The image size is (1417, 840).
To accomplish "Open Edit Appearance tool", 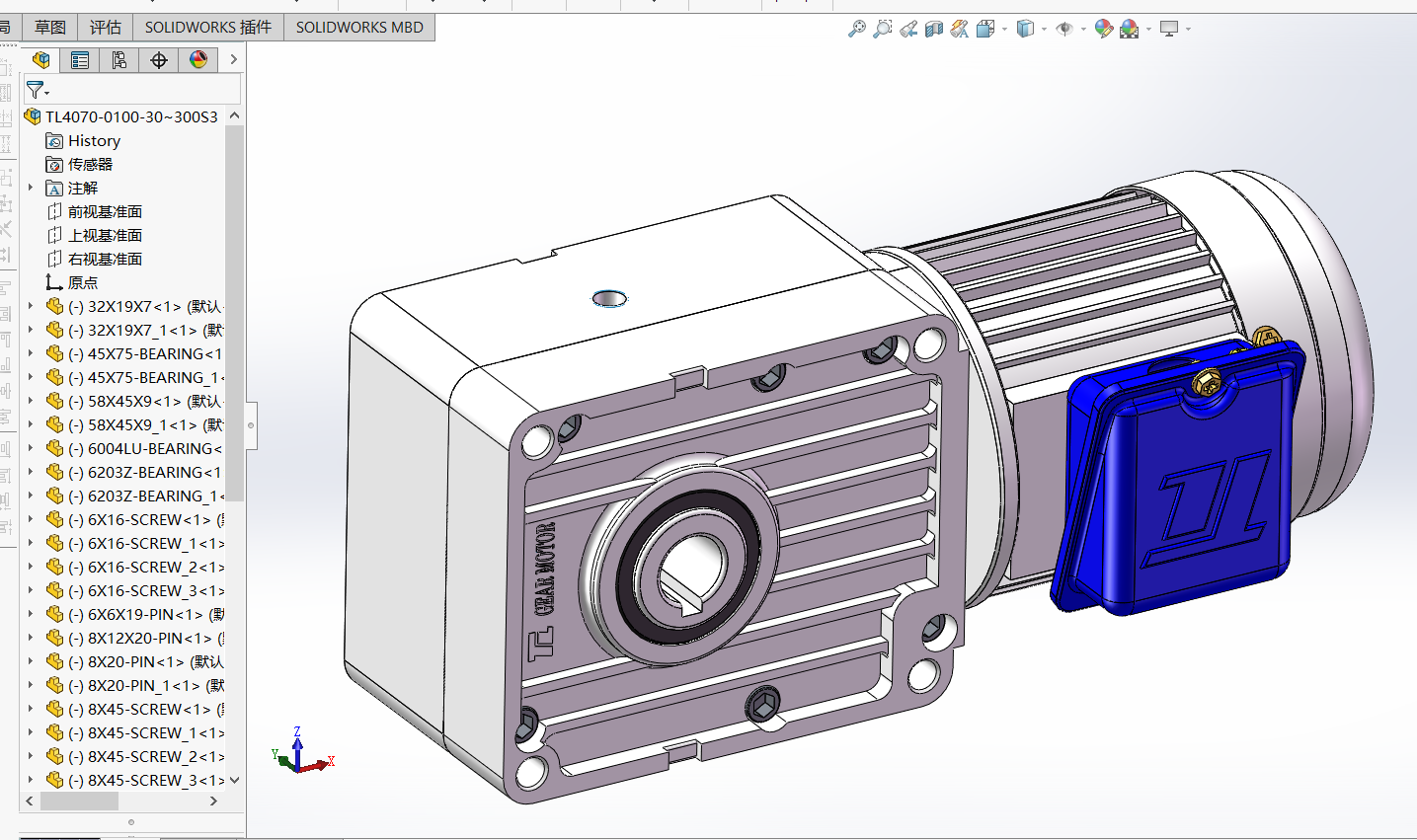I will [1104, 29].
